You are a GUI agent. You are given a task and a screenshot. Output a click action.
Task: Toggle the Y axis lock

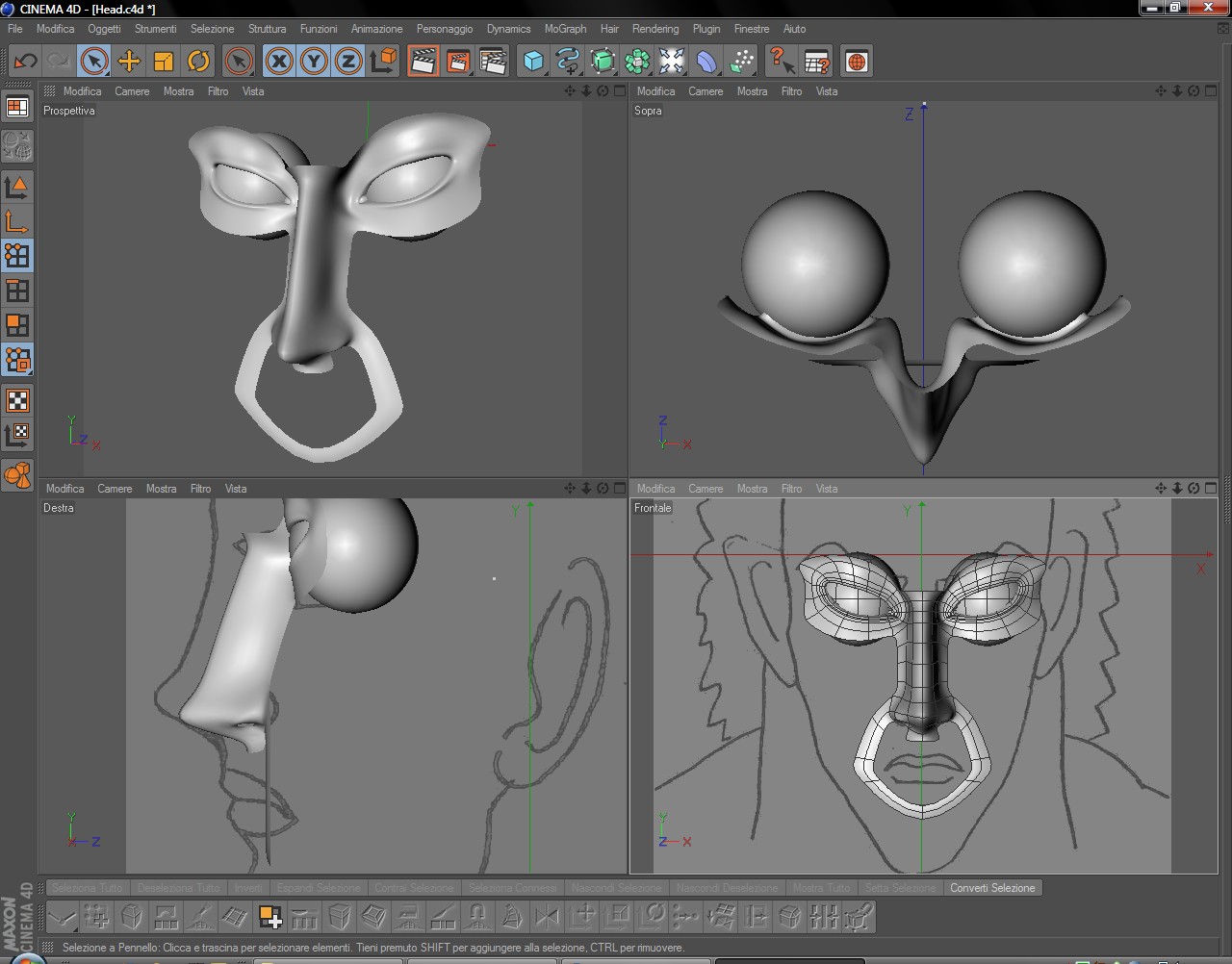click(x=314, y=62)
